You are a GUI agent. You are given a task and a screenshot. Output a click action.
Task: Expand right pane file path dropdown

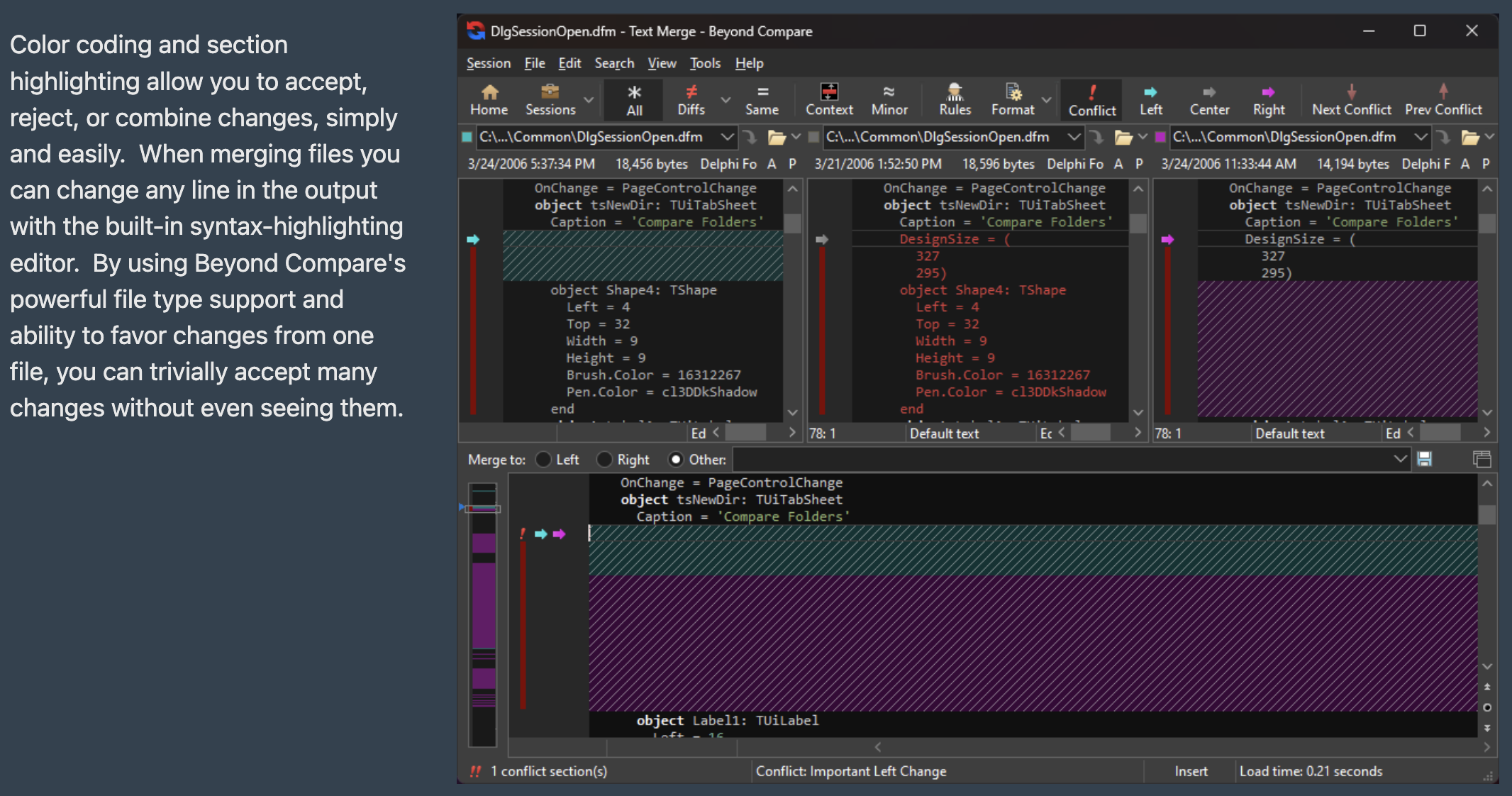[1421, 136]
